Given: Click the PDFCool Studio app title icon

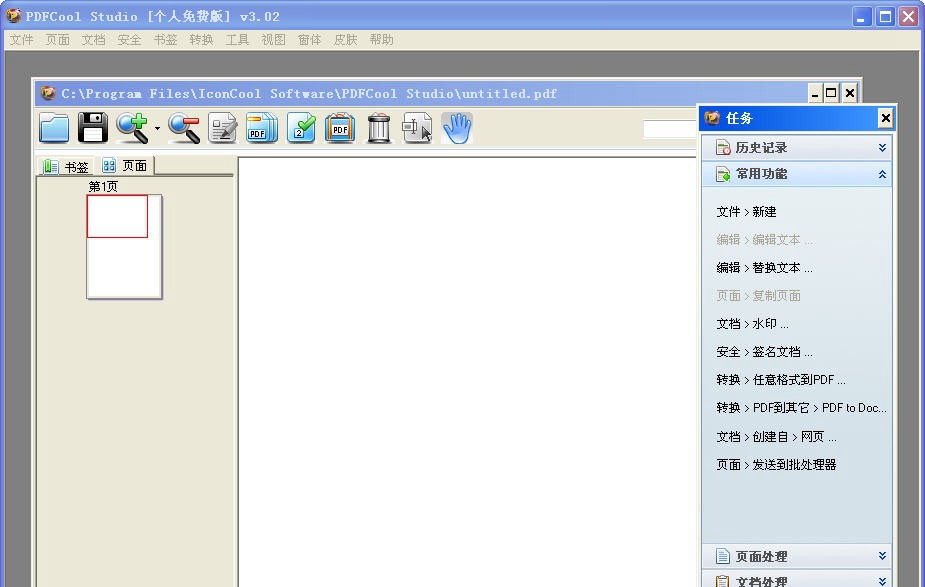Looking at the screenshot, I should coord(14,16).
